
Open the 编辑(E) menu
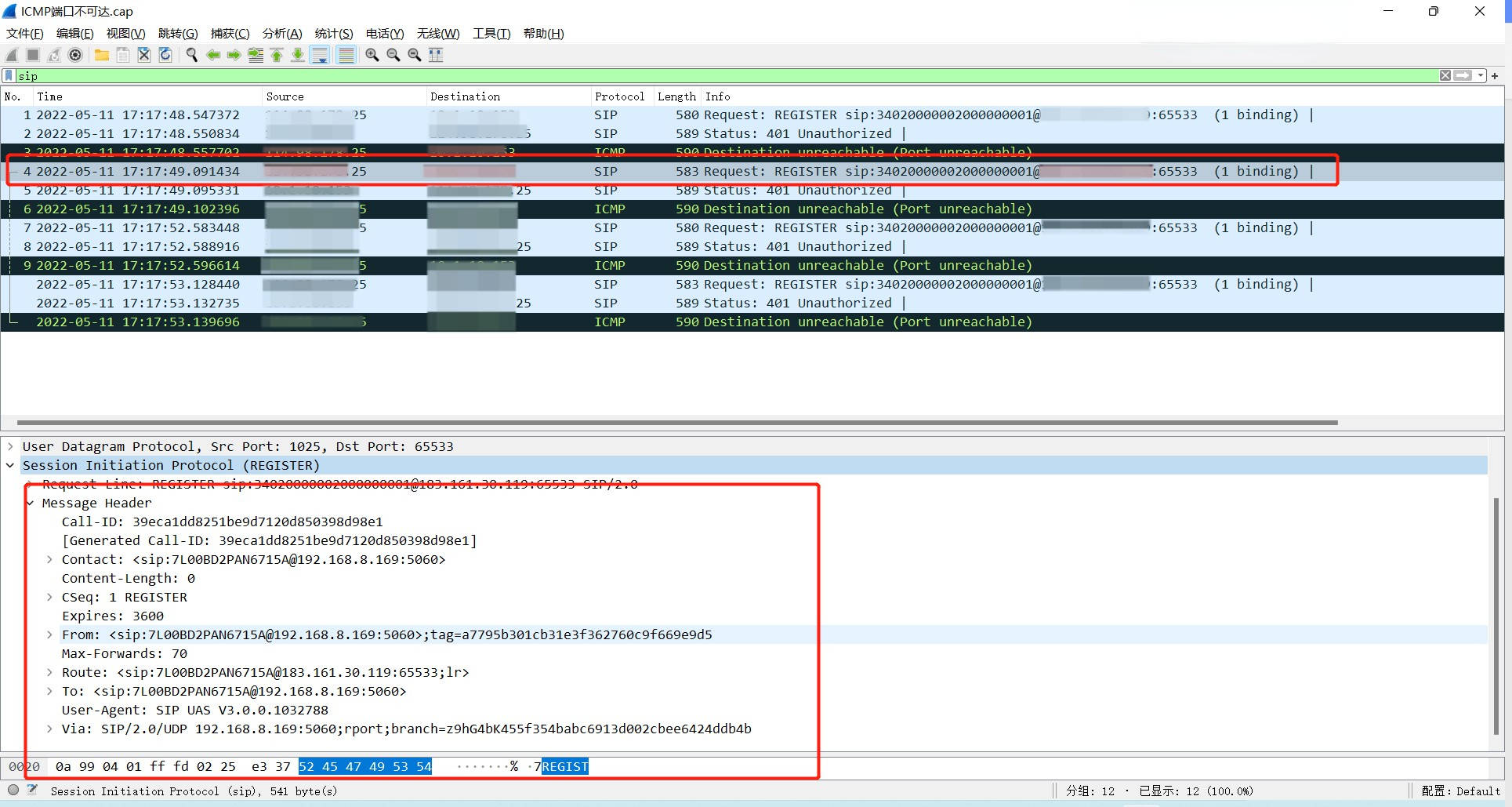75,34
